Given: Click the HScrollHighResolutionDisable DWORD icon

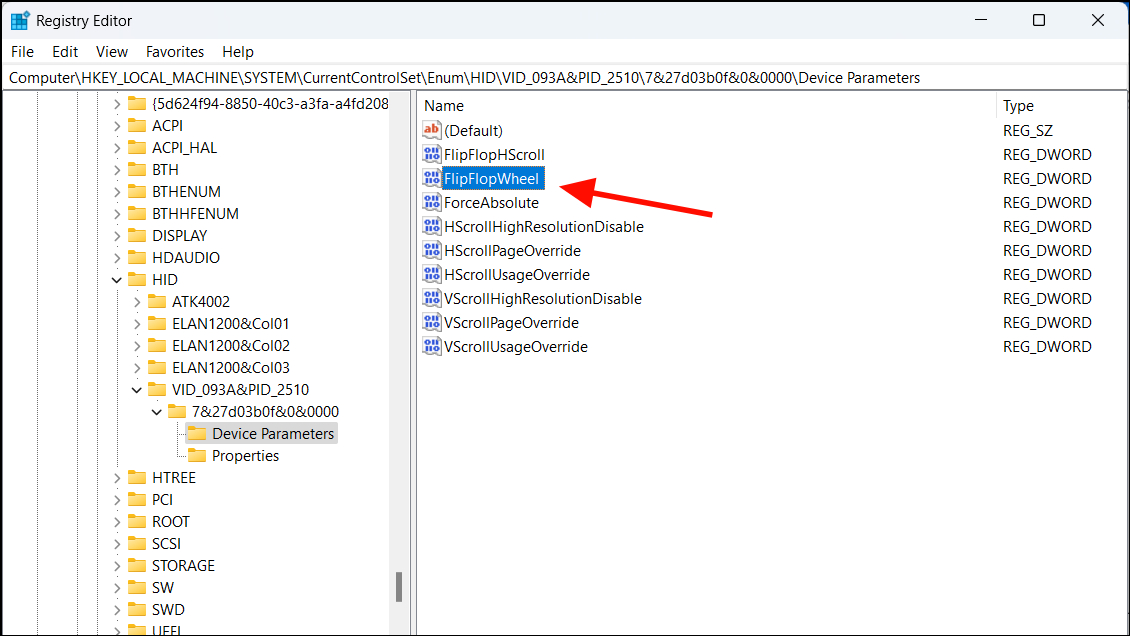Looking at the screenshot, I should tap(431, 226).
